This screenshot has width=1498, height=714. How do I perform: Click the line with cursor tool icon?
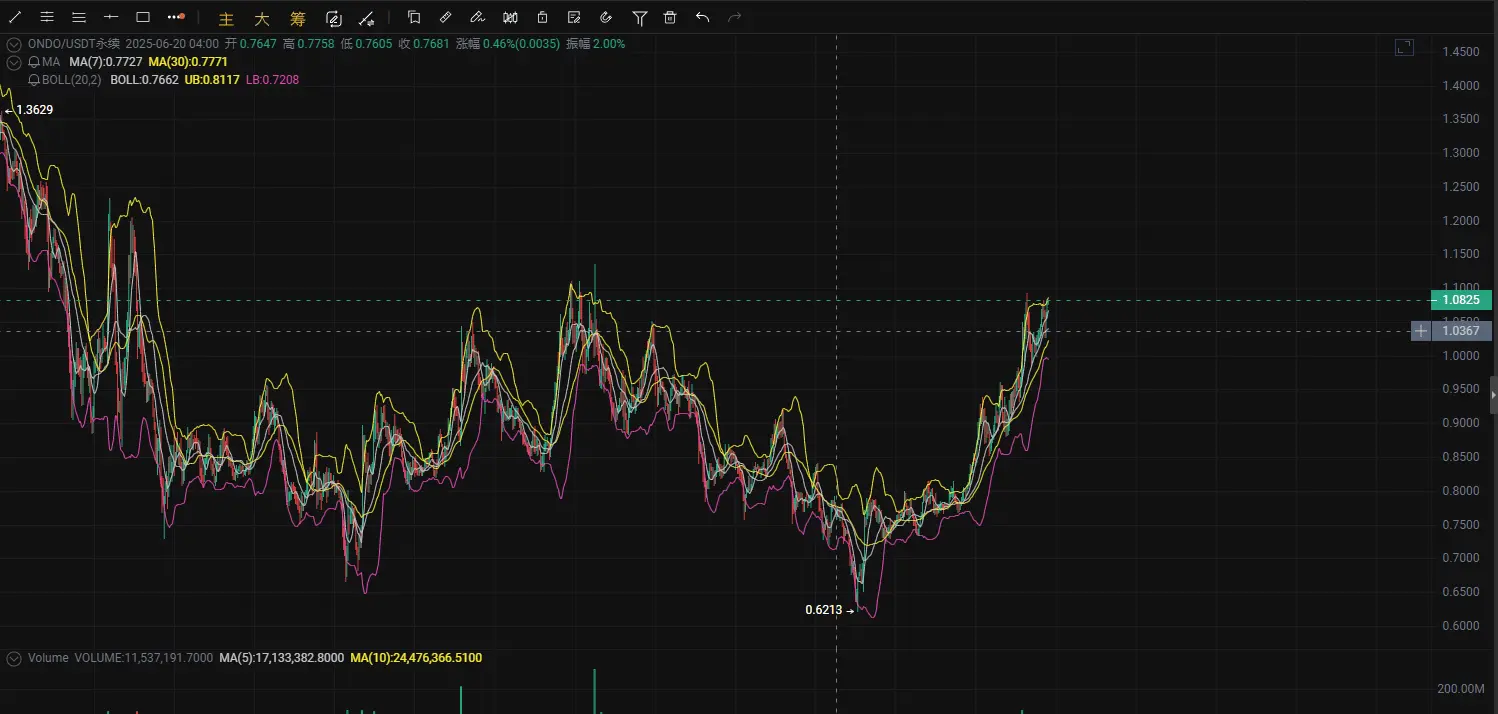367,18
